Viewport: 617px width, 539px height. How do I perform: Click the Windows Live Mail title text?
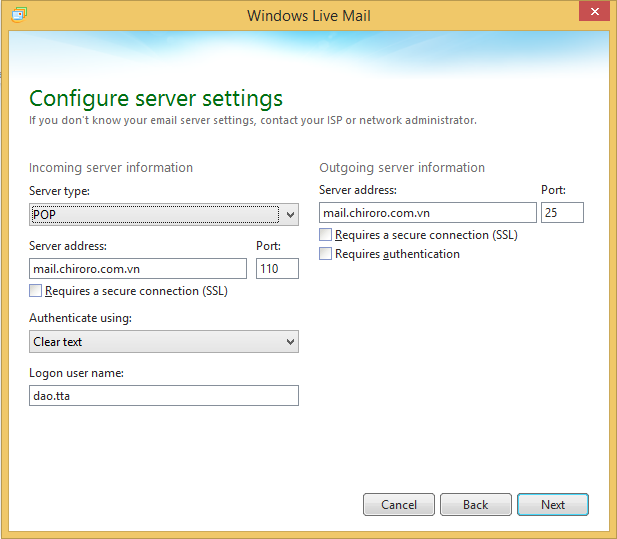pyautogui.click(x=308, y=15)
